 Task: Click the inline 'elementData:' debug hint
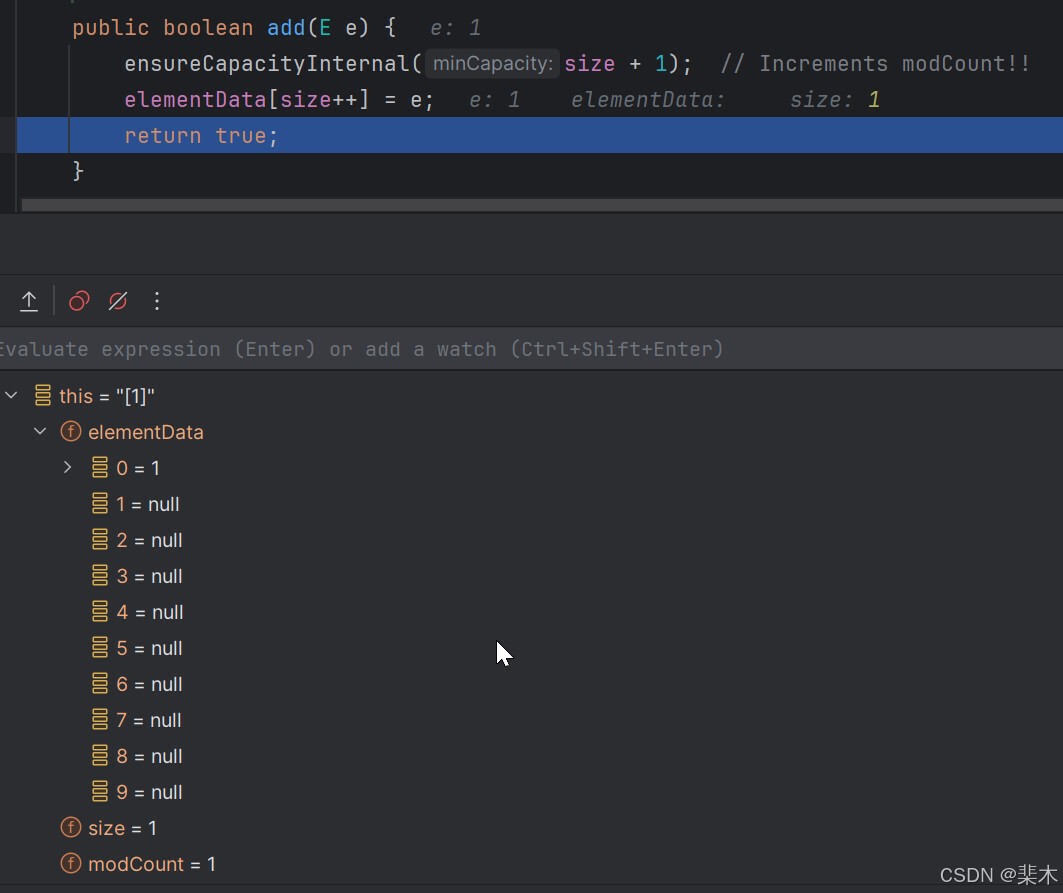pyautogui.click(x=647, y=100)
